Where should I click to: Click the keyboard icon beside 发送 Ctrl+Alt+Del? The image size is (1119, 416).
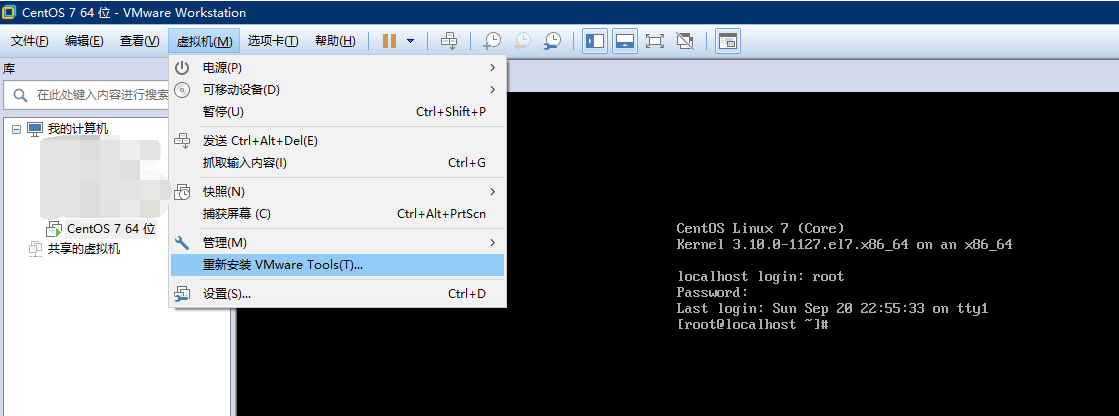point(183,141)
